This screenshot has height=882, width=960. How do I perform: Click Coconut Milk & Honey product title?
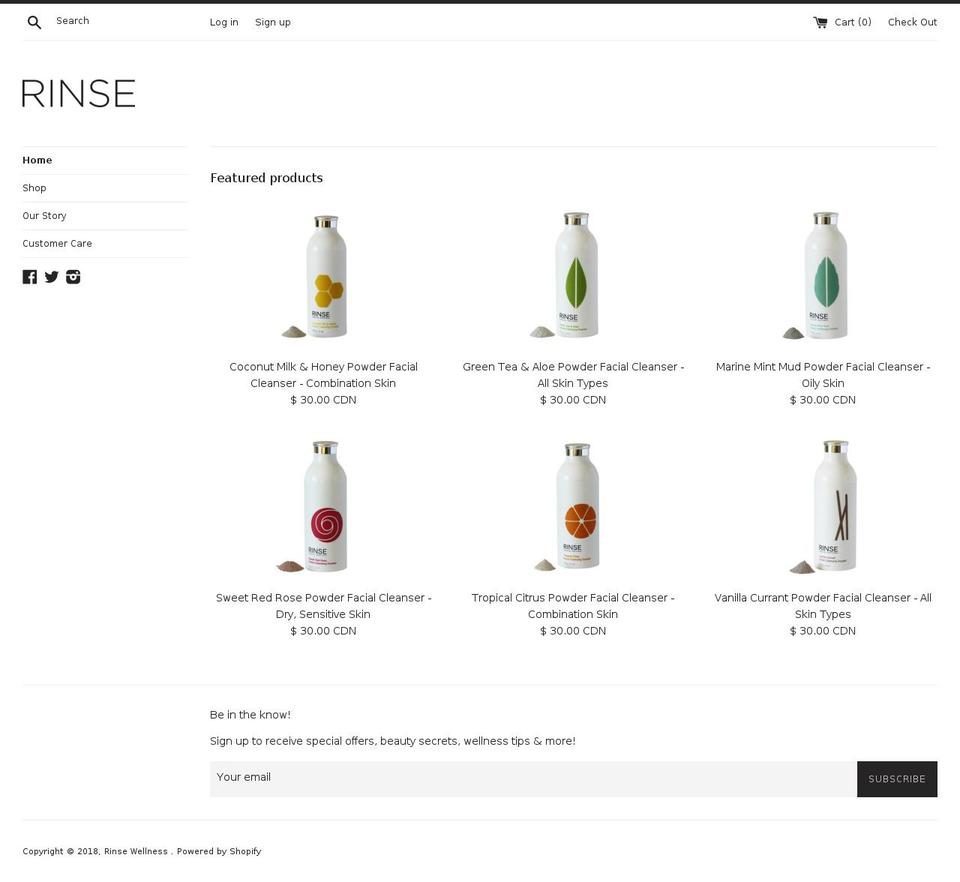point(323,375)
